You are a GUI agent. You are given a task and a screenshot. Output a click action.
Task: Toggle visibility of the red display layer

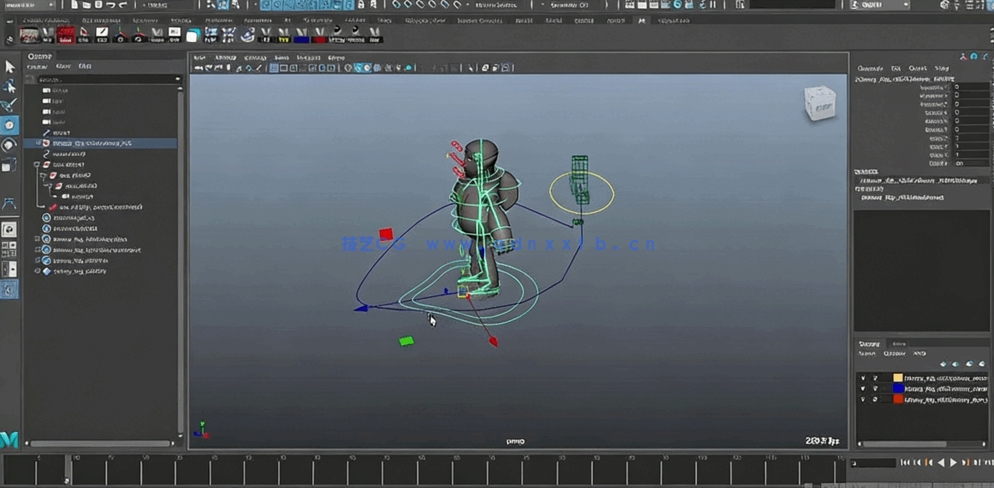point(863,399)
